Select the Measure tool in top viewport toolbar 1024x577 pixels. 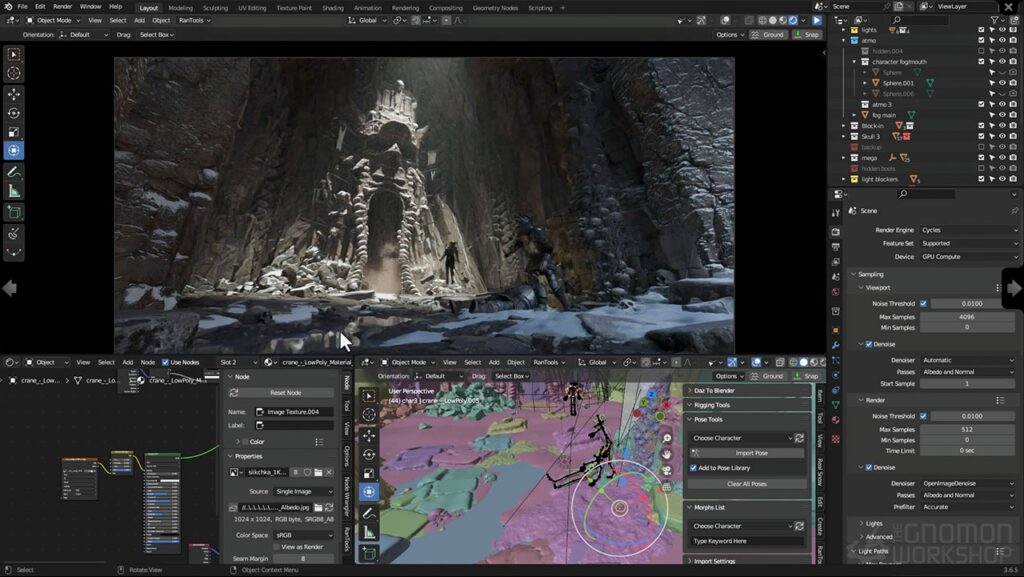(14, 191)
